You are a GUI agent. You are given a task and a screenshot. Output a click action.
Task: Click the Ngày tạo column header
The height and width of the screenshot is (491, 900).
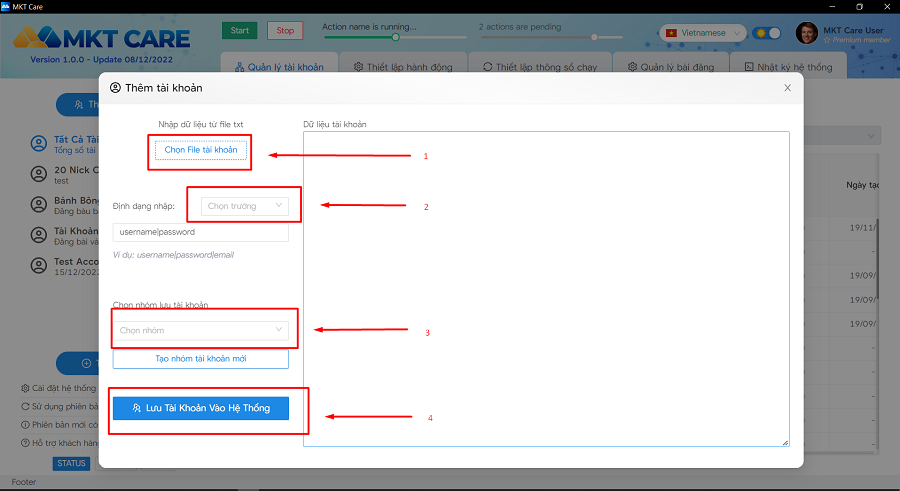point(862,185)
